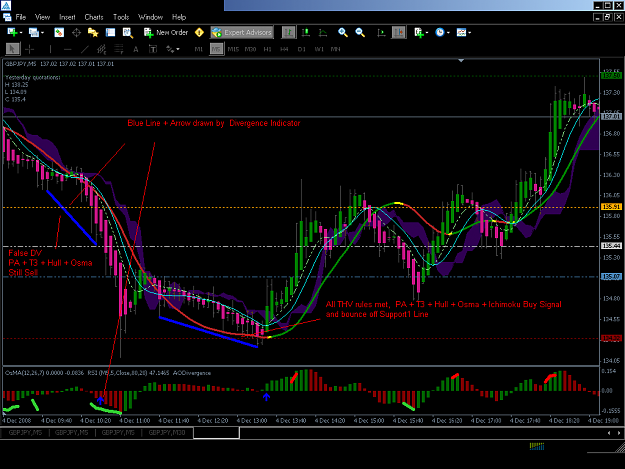Open the Data Window crosshair-target icon
This screenshot has width=625, height=469.
click(76, 33)
